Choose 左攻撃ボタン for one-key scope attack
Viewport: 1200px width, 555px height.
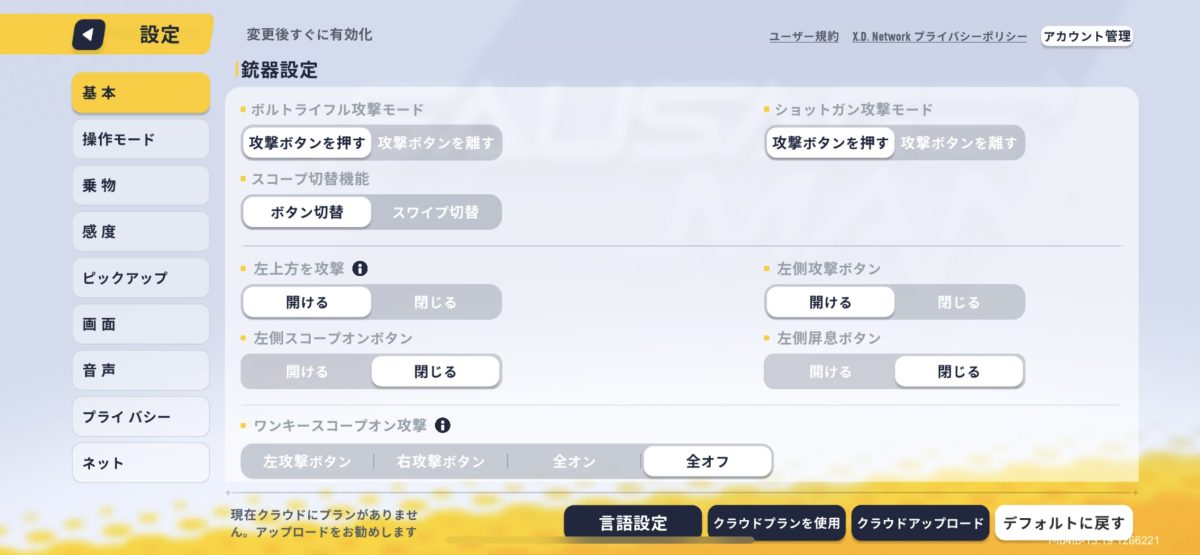[x=307, y=461]
